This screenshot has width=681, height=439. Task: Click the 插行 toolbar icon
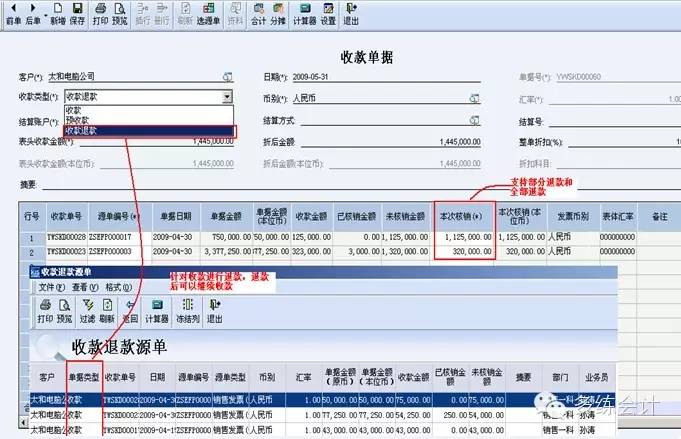tap(142, 14)
